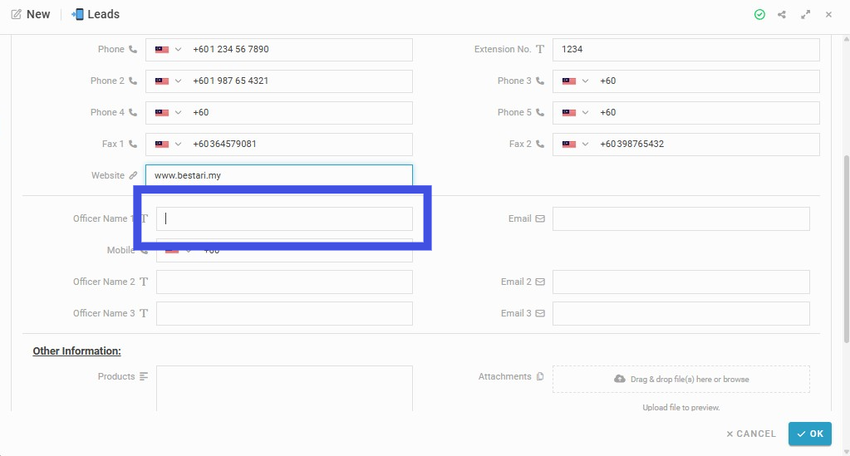Click the envelope icon beside Email 2
The width and height of the screenshot is (850, 456).
tap(540, 281)
